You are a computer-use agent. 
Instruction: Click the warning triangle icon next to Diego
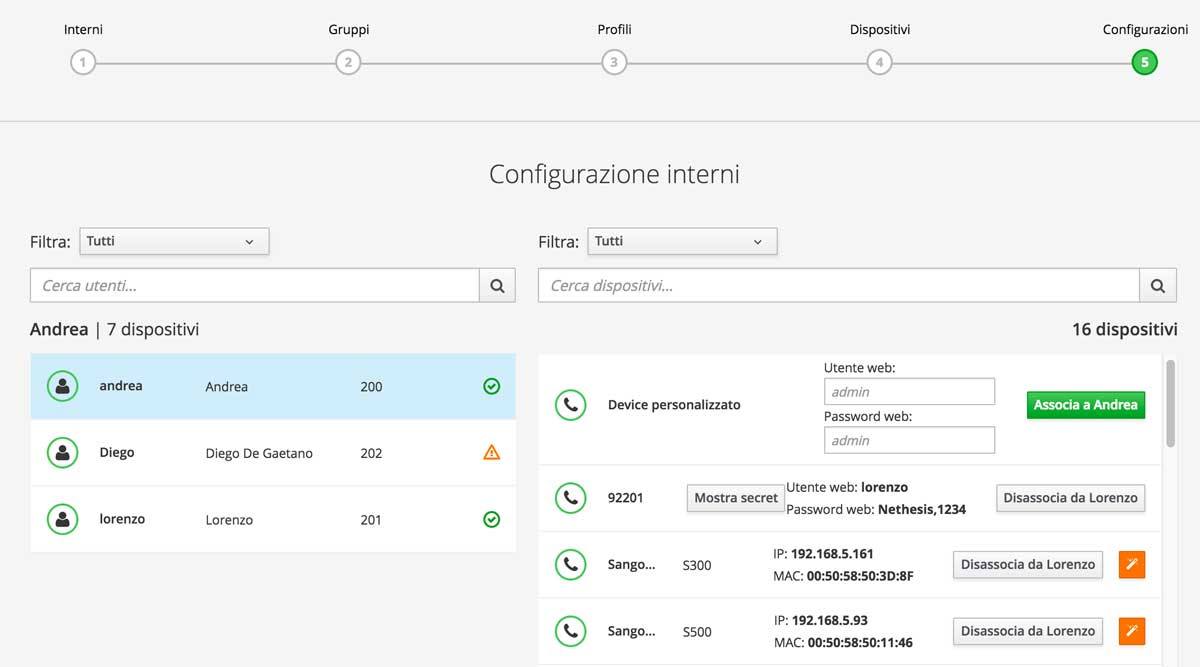click(x=491, y=453)
